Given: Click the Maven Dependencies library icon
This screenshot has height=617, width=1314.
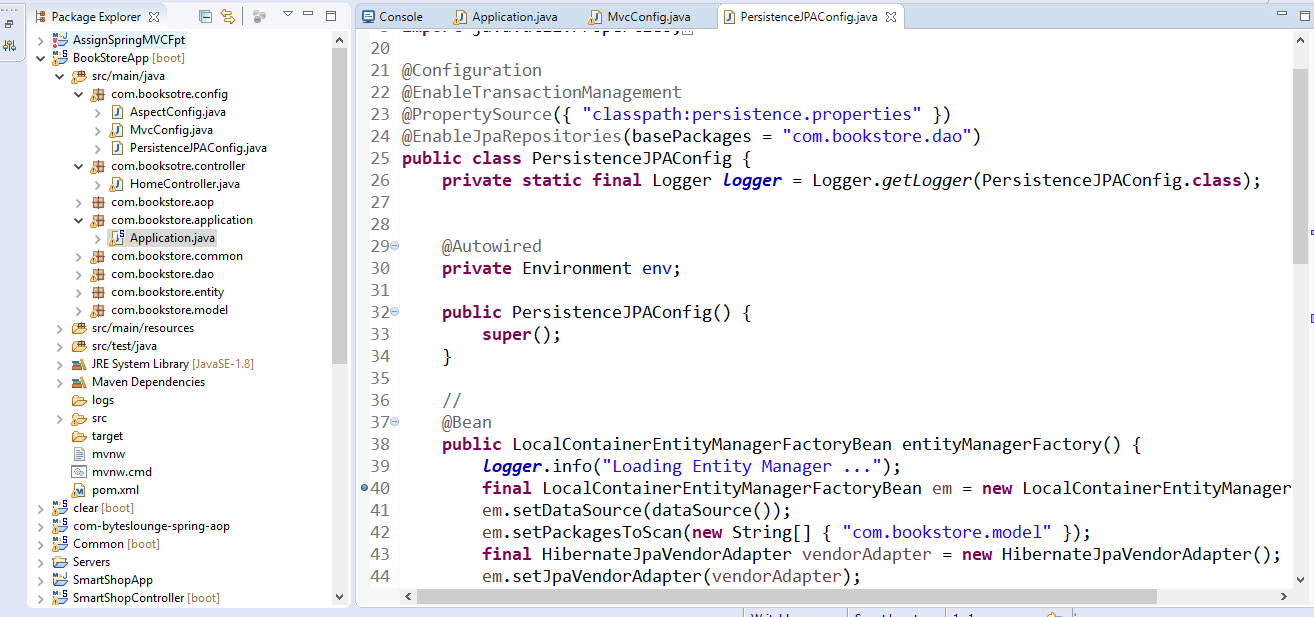Looking at the screenshot, I should [79, 382].
